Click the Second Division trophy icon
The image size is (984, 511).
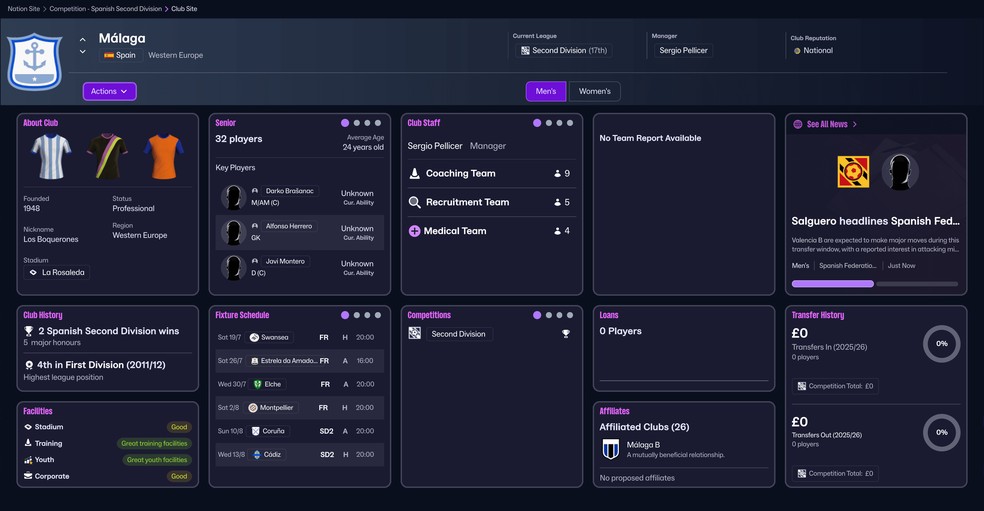click(x=566, y=334)
